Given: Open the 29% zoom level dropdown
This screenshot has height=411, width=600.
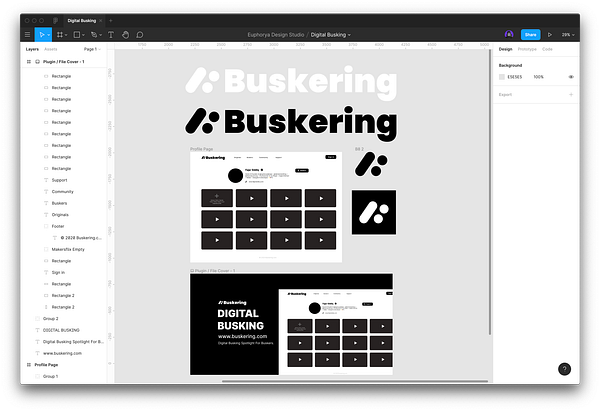Looking at the screenshot, I should pyautogui.click(x=568, y=35).
